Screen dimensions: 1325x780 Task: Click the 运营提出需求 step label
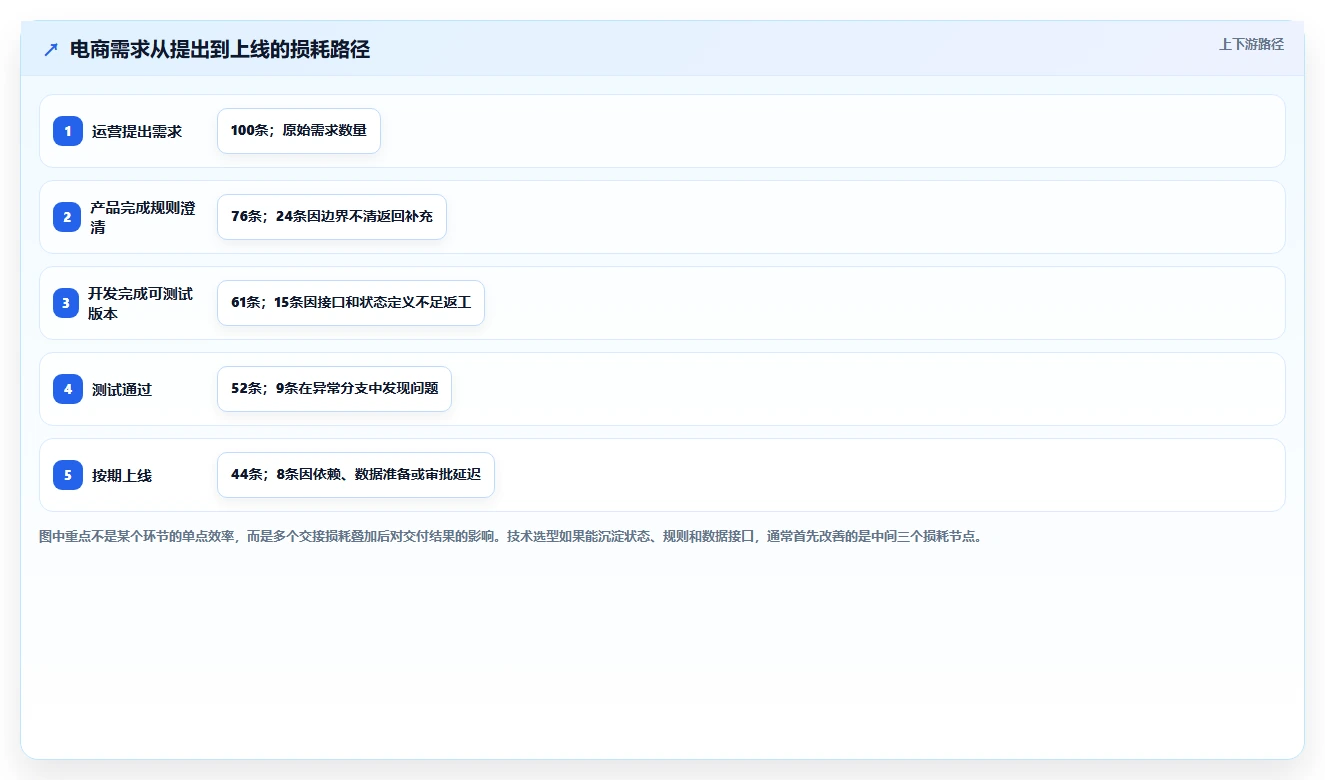click(137, 131)
